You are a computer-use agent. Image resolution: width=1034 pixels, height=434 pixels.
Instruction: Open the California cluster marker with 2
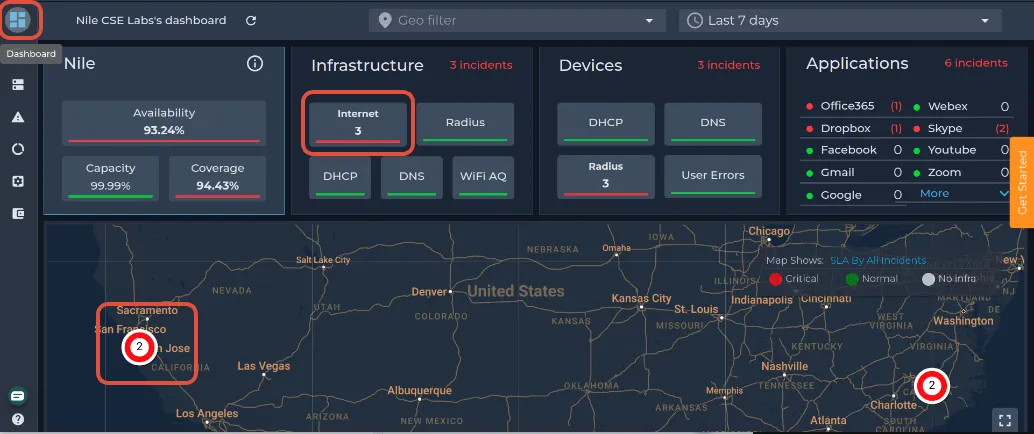tap(138, 347)
